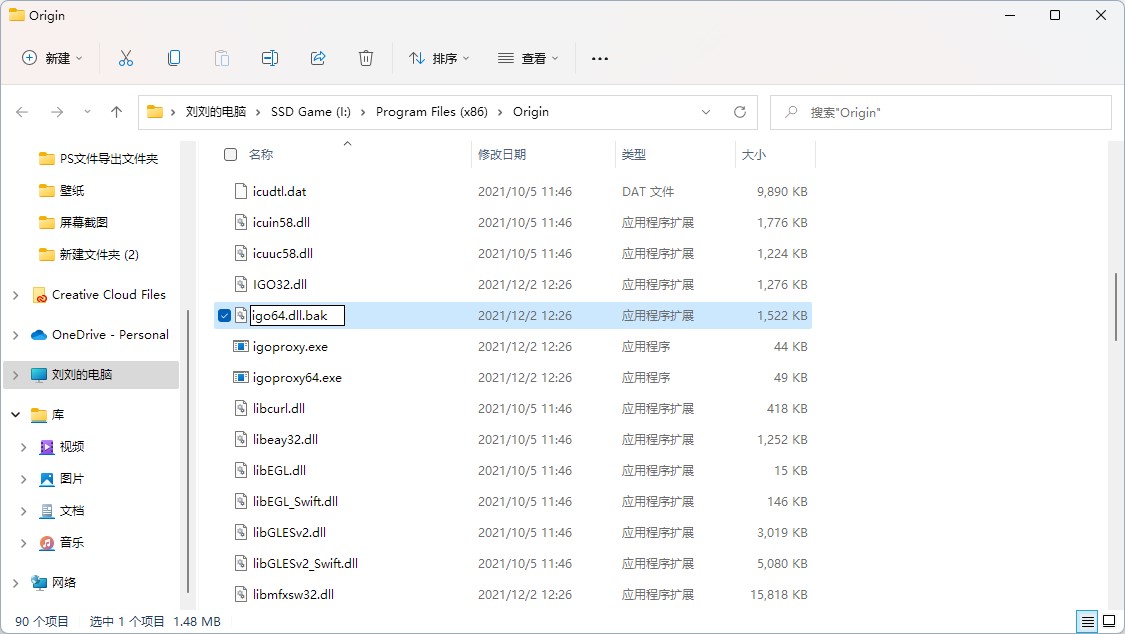Click the Paste clipboard icon

(222, 58)
